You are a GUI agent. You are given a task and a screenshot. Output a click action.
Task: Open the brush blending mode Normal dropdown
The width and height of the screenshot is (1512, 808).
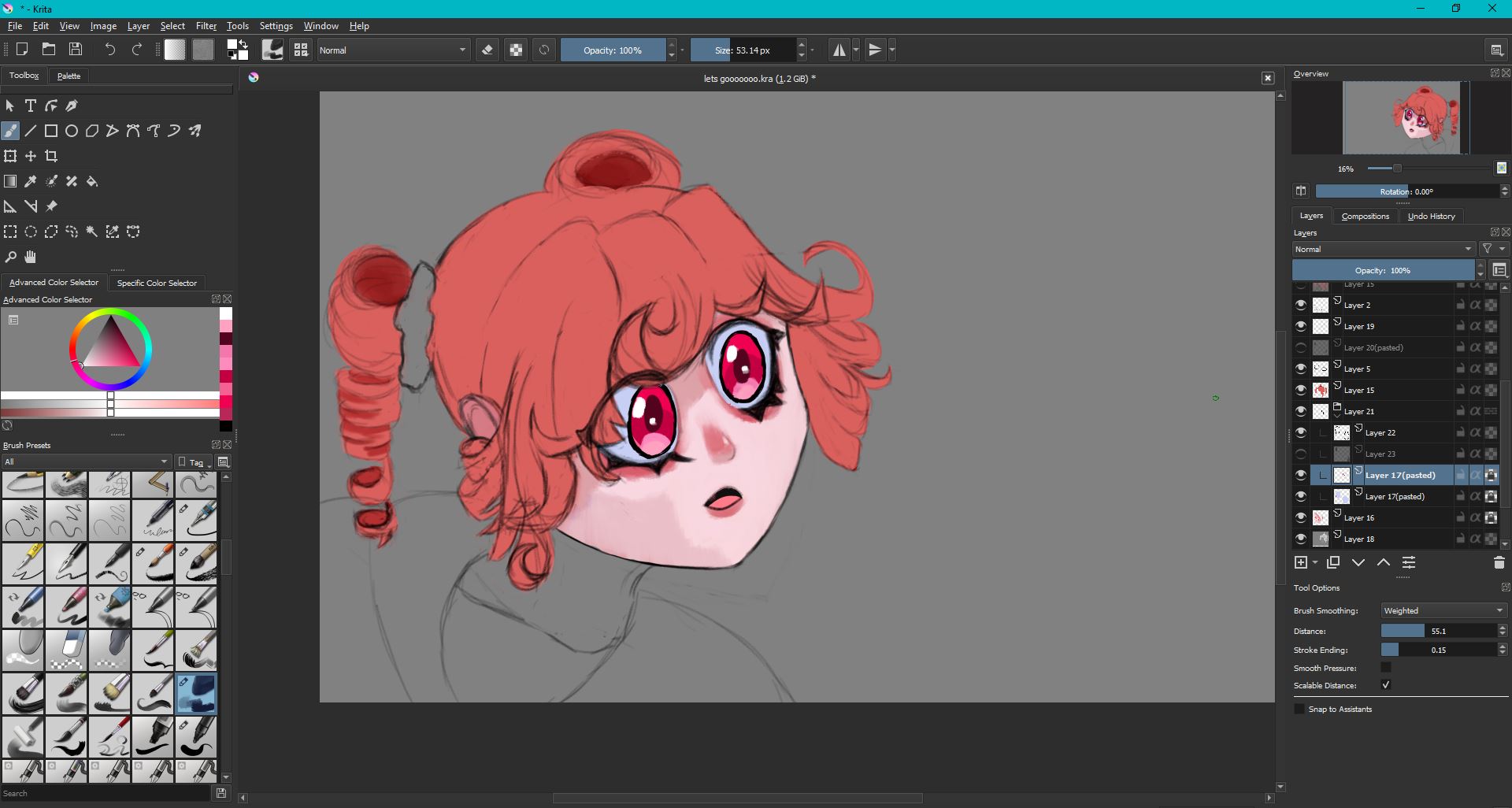click(x=393, y=50)
